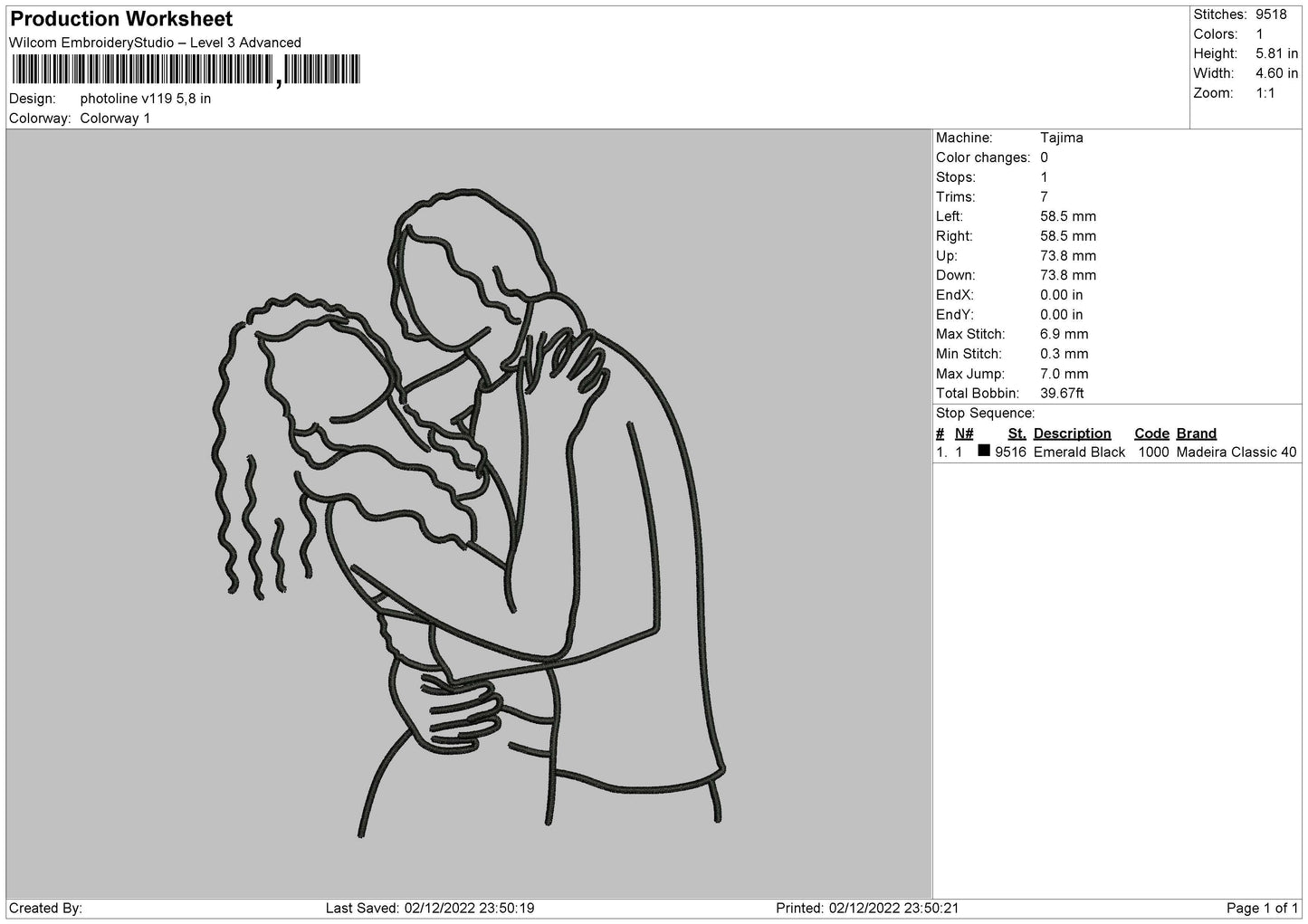The width and height of the screenshot is (1308, 924).
Task: Click the Emerald Black color swatch
Action: (984, 451)
